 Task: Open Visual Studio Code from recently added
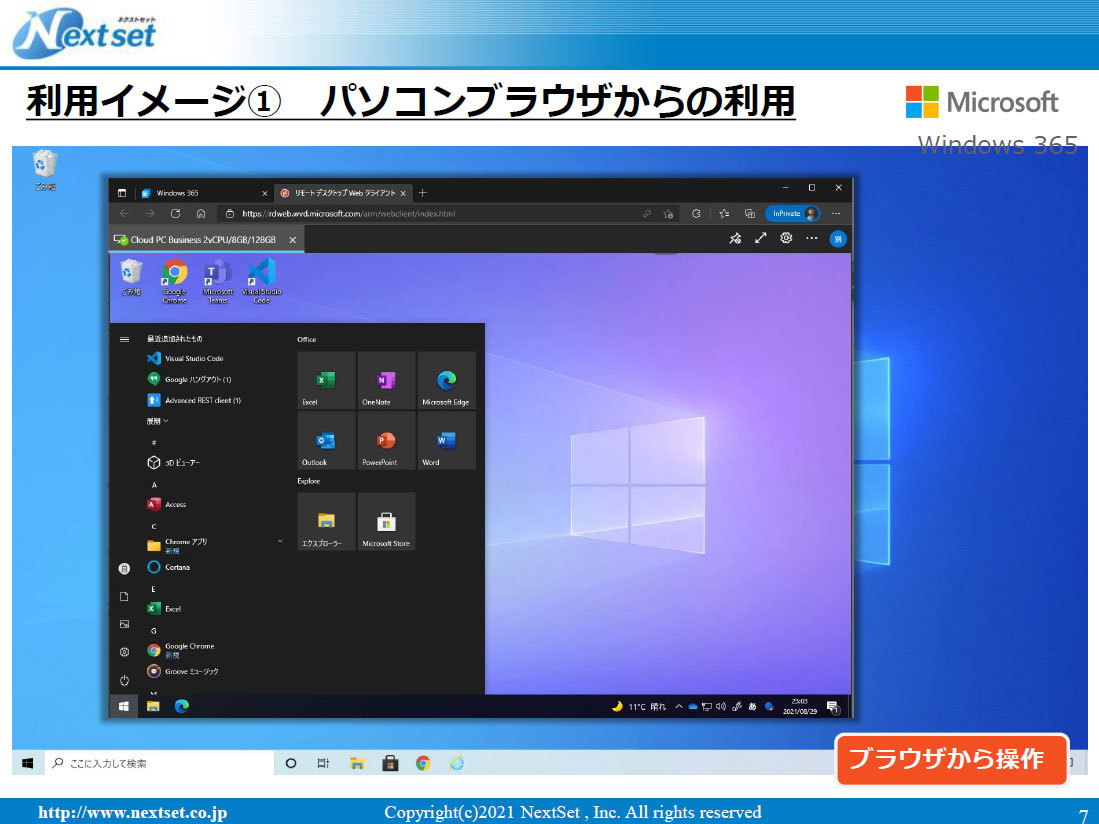[x=186, y=358]
